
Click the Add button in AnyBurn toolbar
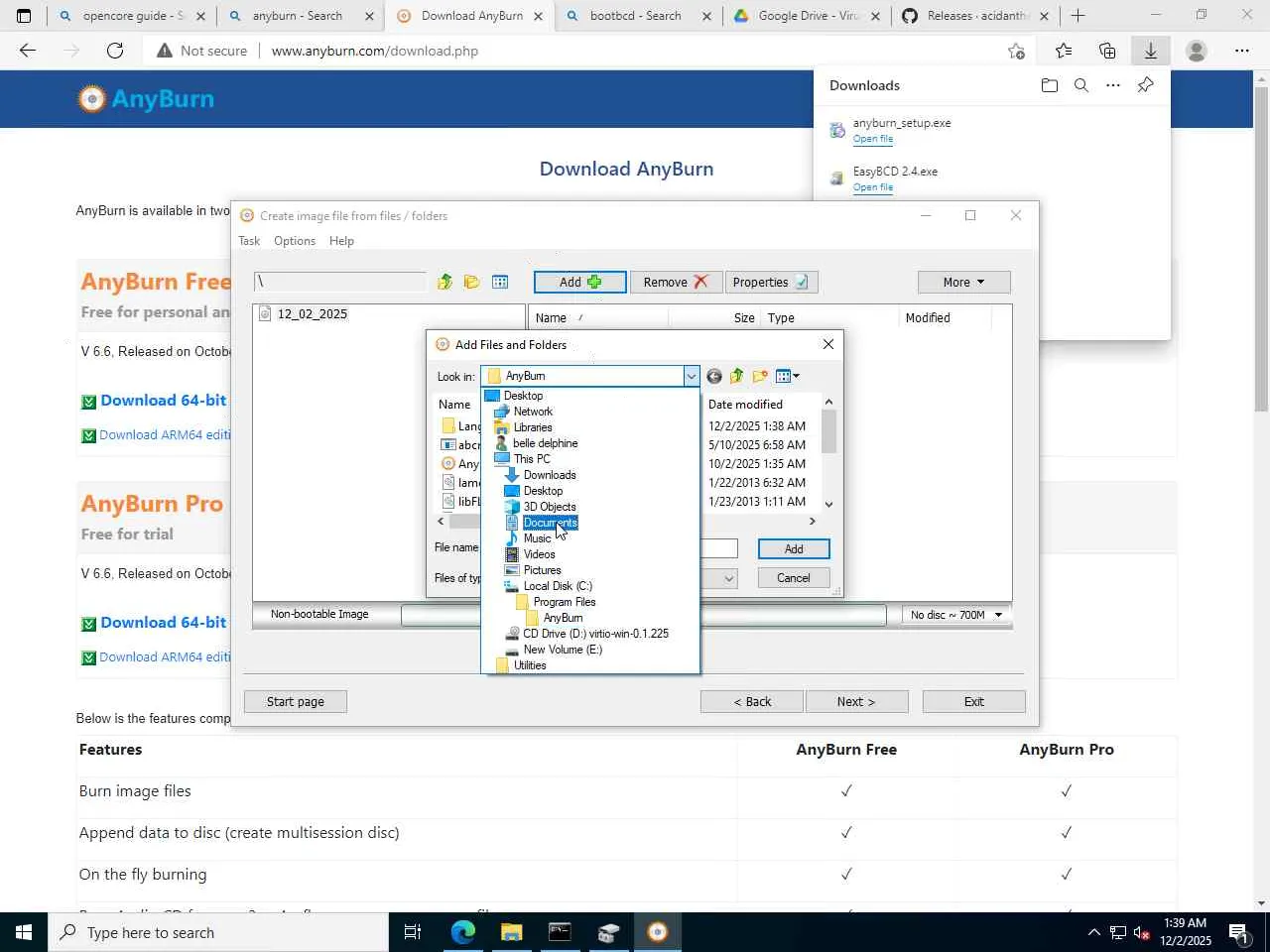coord(580,283)
